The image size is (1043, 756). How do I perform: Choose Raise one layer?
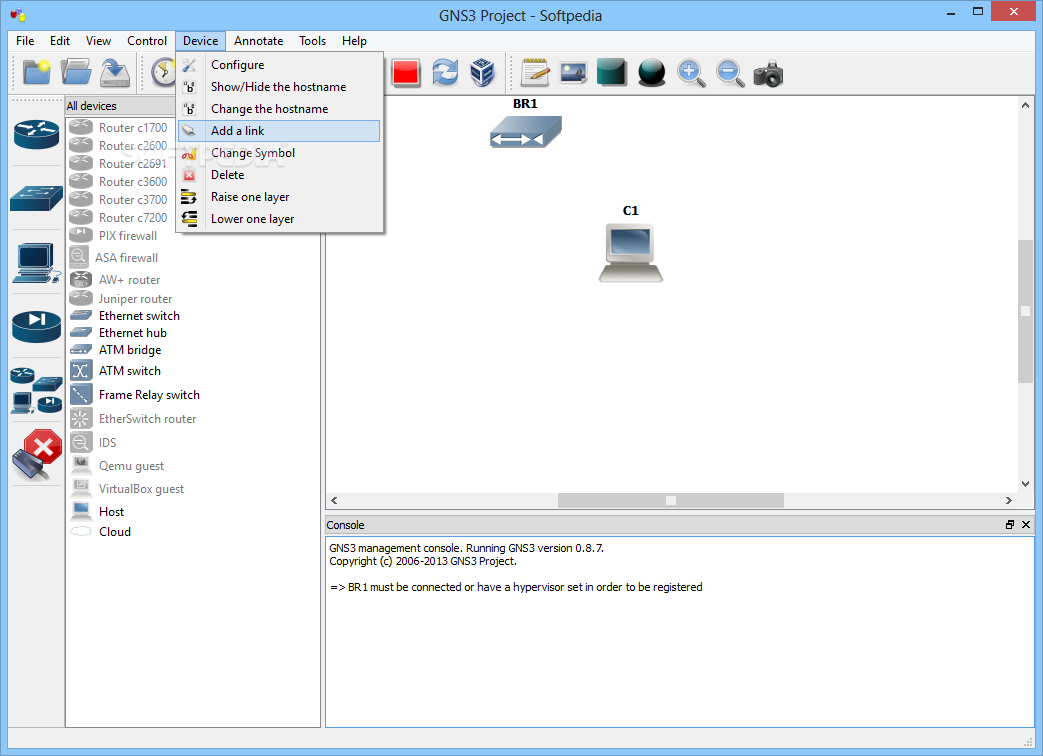tap(279, 197)
